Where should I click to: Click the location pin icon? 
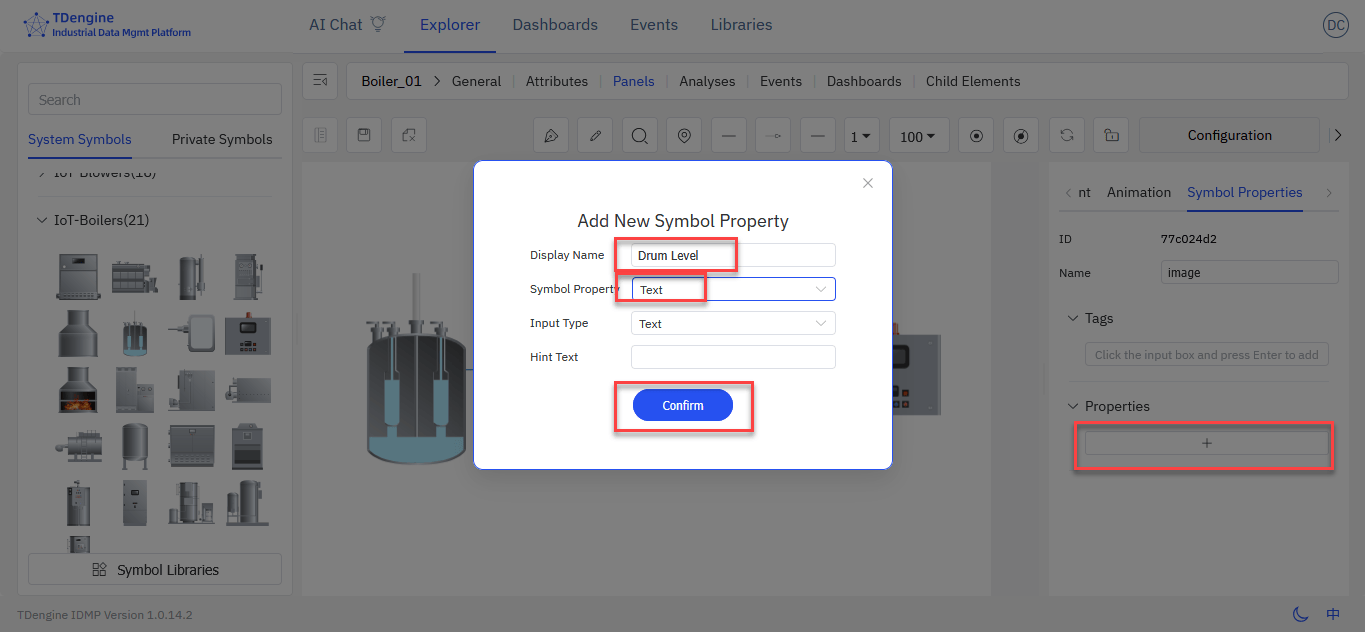pos(684,136)
